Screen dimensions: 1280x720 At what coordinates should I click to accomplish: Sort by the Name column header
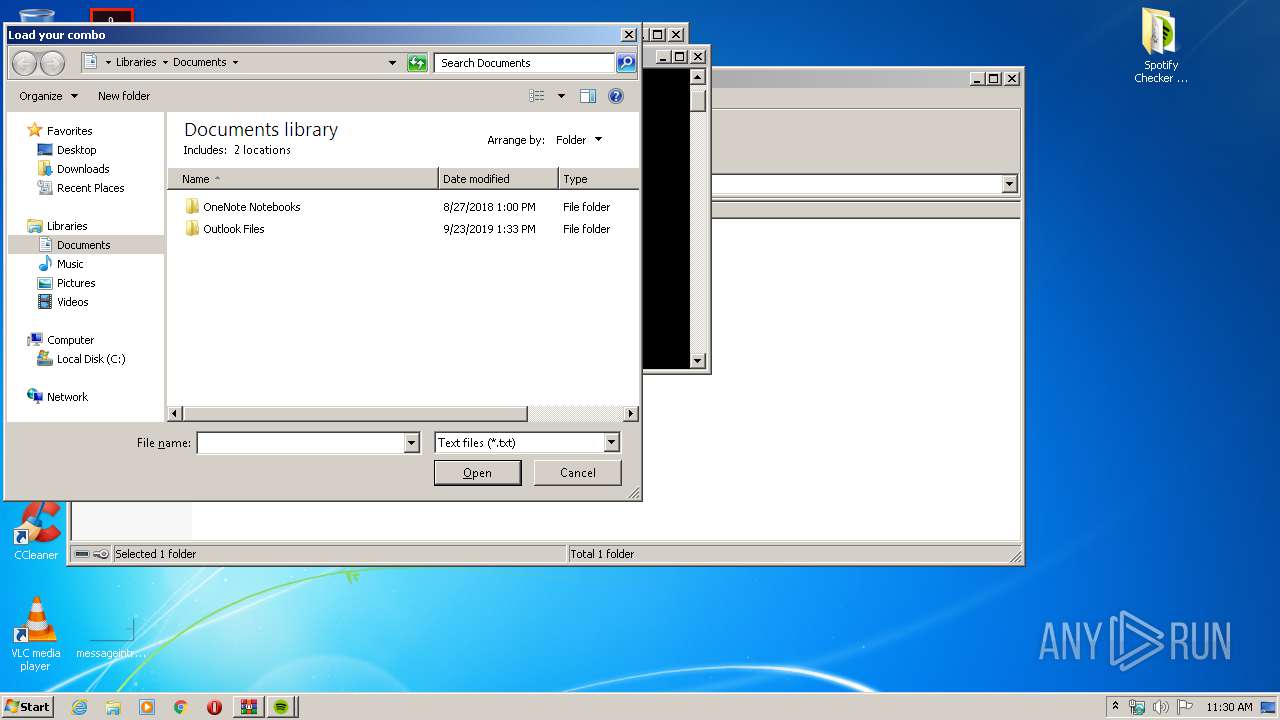[x=303, y=179]
